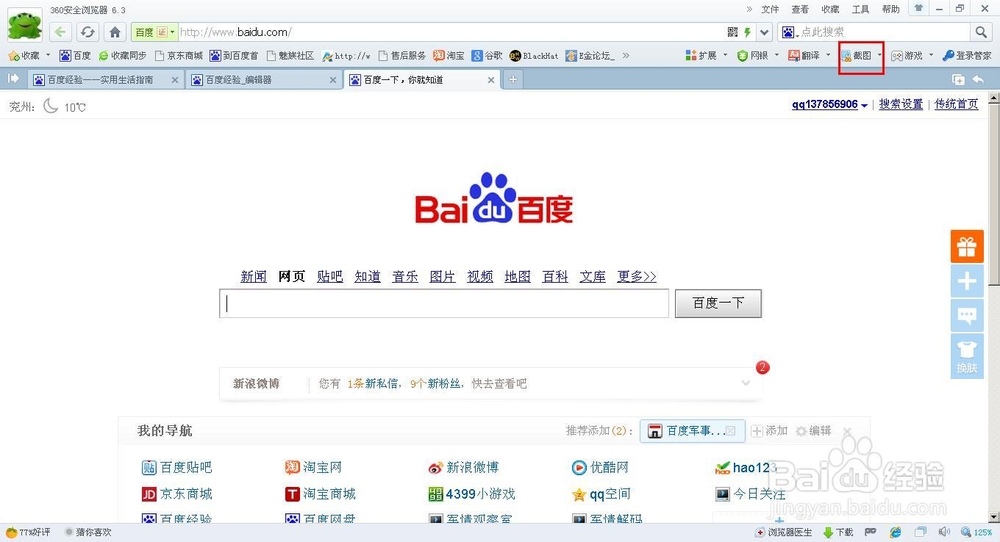The height and width of the screenshot is (542, 1000).
Task: Open the dropdown arrow beside 网银
Action: pos(777,55)
